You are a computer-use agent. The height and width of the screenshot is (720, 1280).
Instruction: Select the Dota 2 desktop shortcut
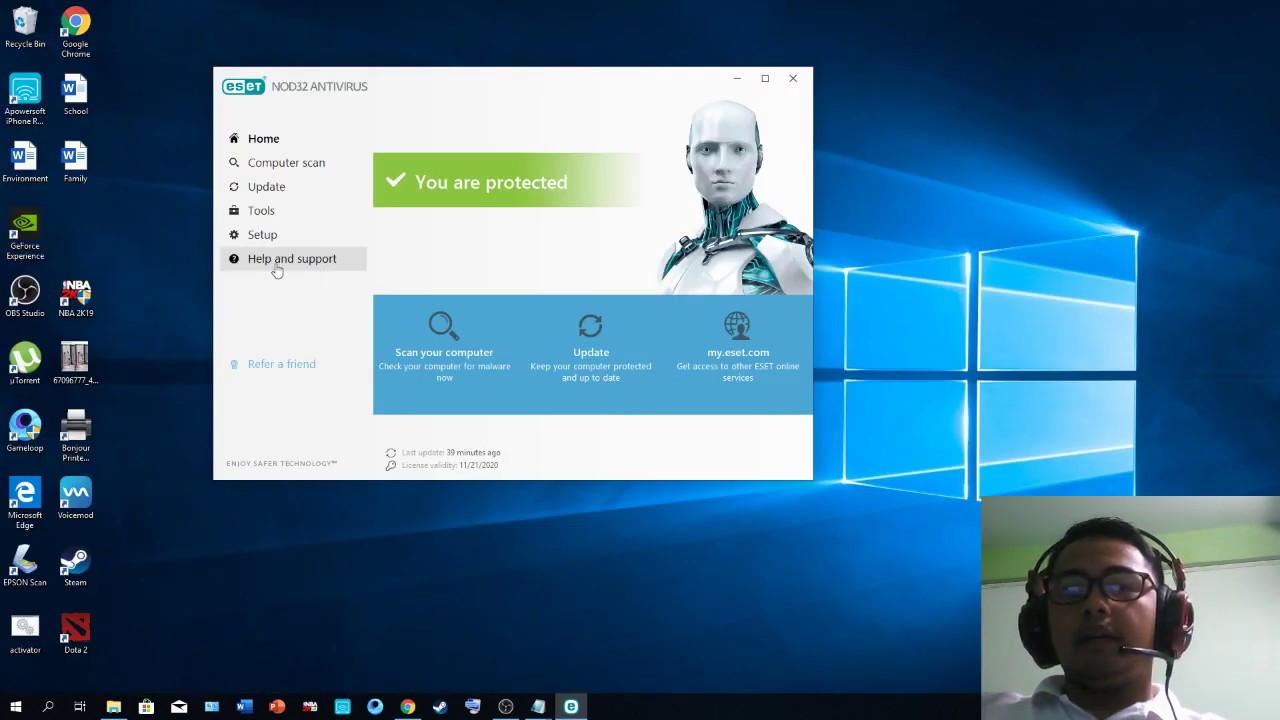click(x=75, y=633)
